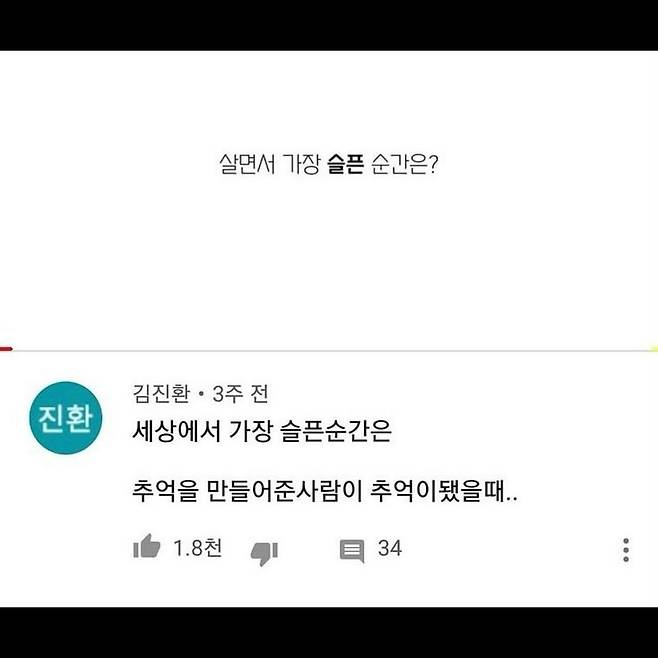
Task: Click the black letterbox bar at top
Action: point(329,25)
